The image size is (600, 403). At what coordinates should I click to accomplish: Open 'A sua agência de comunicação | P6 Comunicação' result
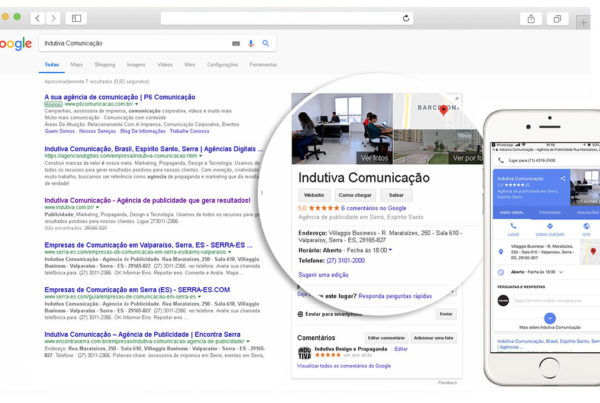point(120,97)
